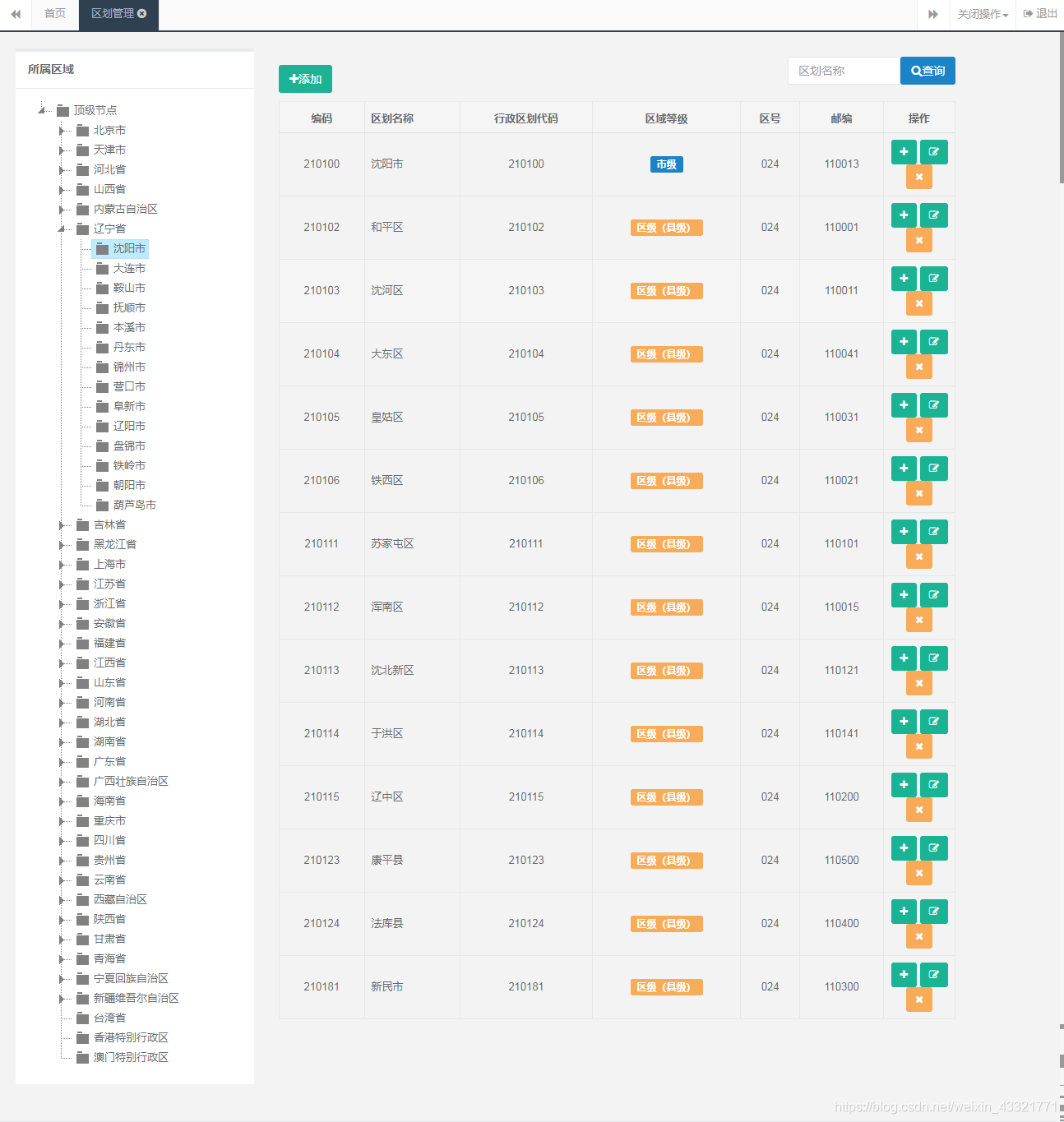The width and height of the screenshot is (1064, 1122).
Task: Delete the 和平区 row with the orange icon
Action: 919,240
